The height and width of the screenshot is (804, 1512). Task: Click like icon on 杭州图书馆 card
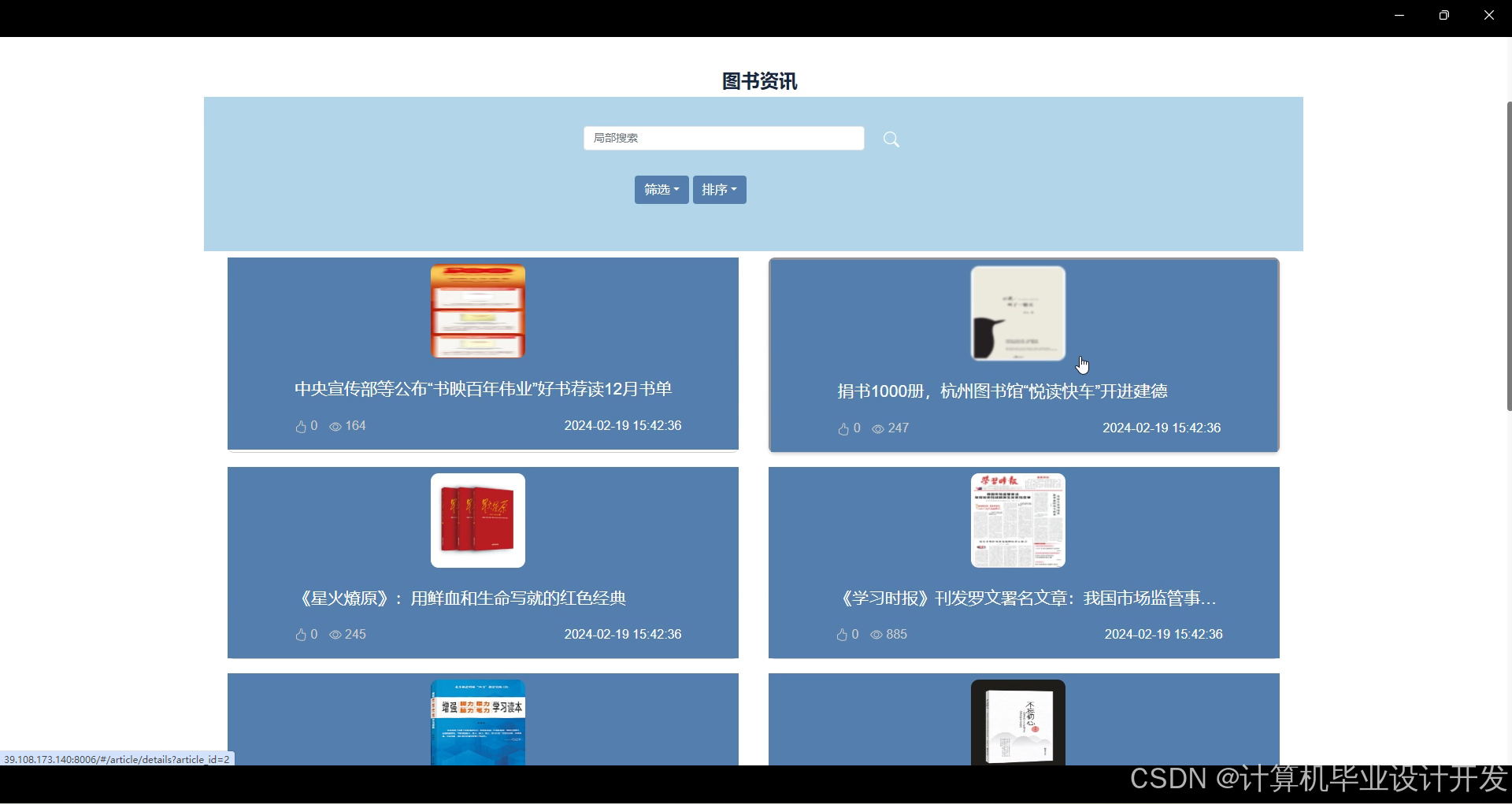click(x=843, y=428)
